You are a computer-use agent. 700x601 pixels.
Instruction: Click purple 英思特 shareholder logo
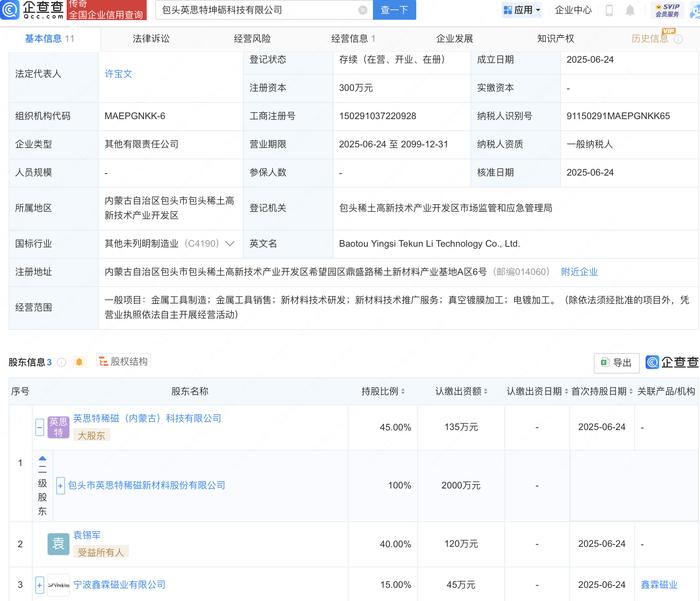[58, 427]
